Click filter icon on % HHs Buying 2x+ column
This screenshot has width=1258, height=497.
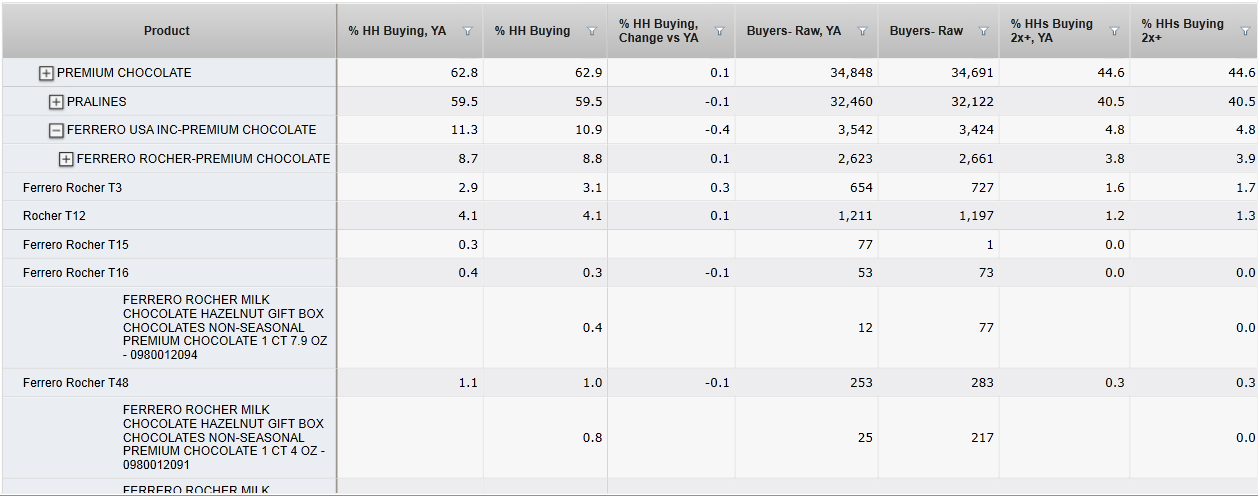pos(1244,32)
